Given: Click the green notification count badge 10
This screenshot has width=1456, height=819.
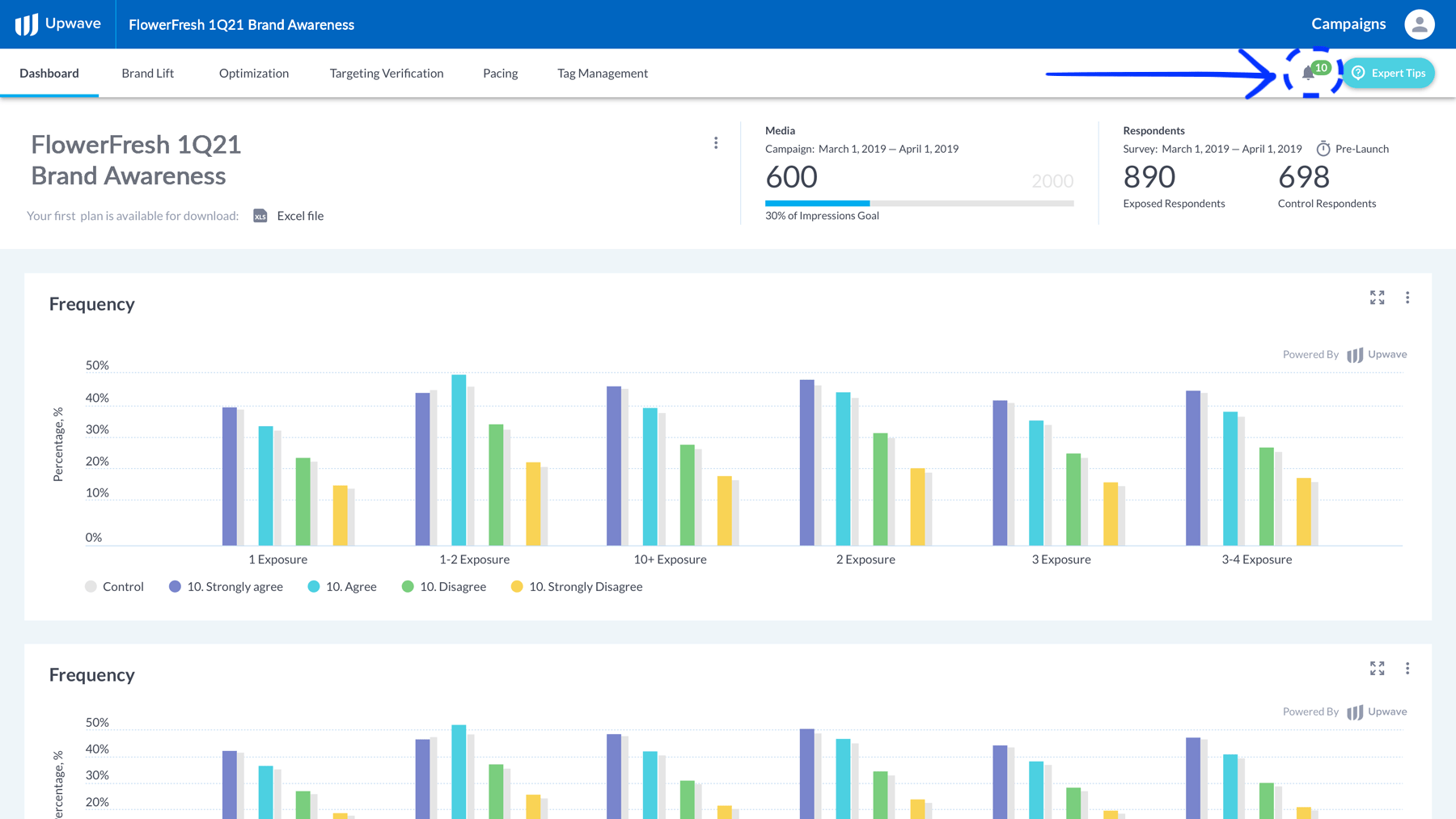Looking at the screenshot, I should [x=1321, y=68].
